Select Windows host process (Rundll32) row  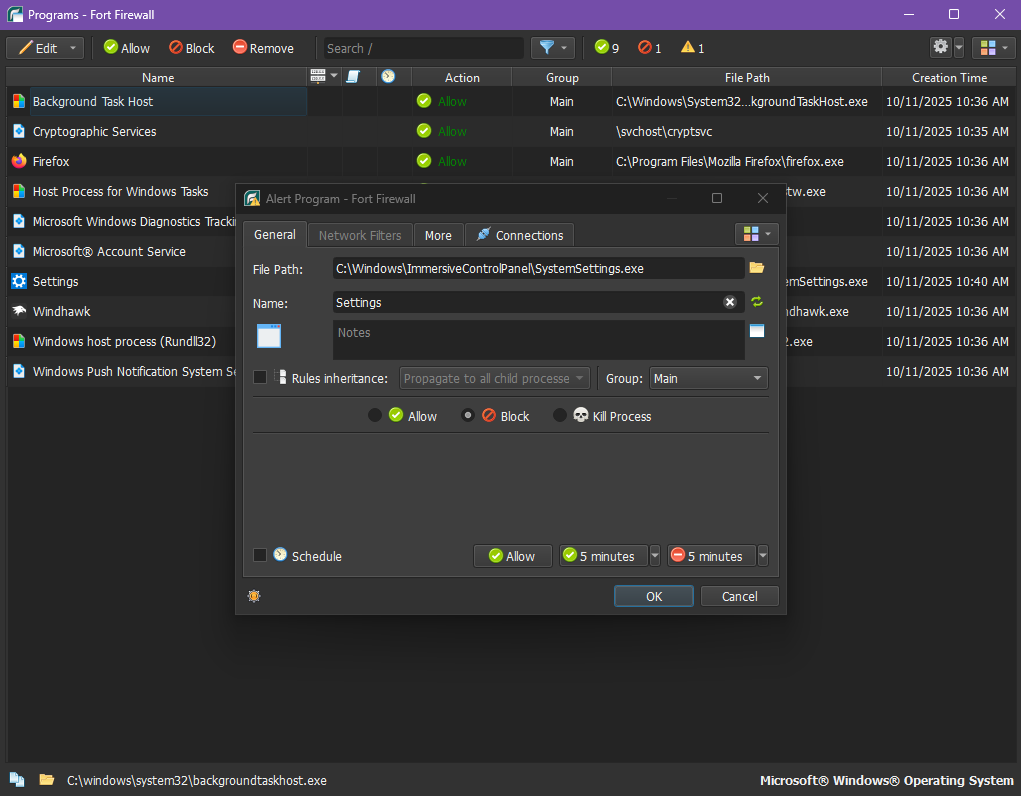(121, 341)
